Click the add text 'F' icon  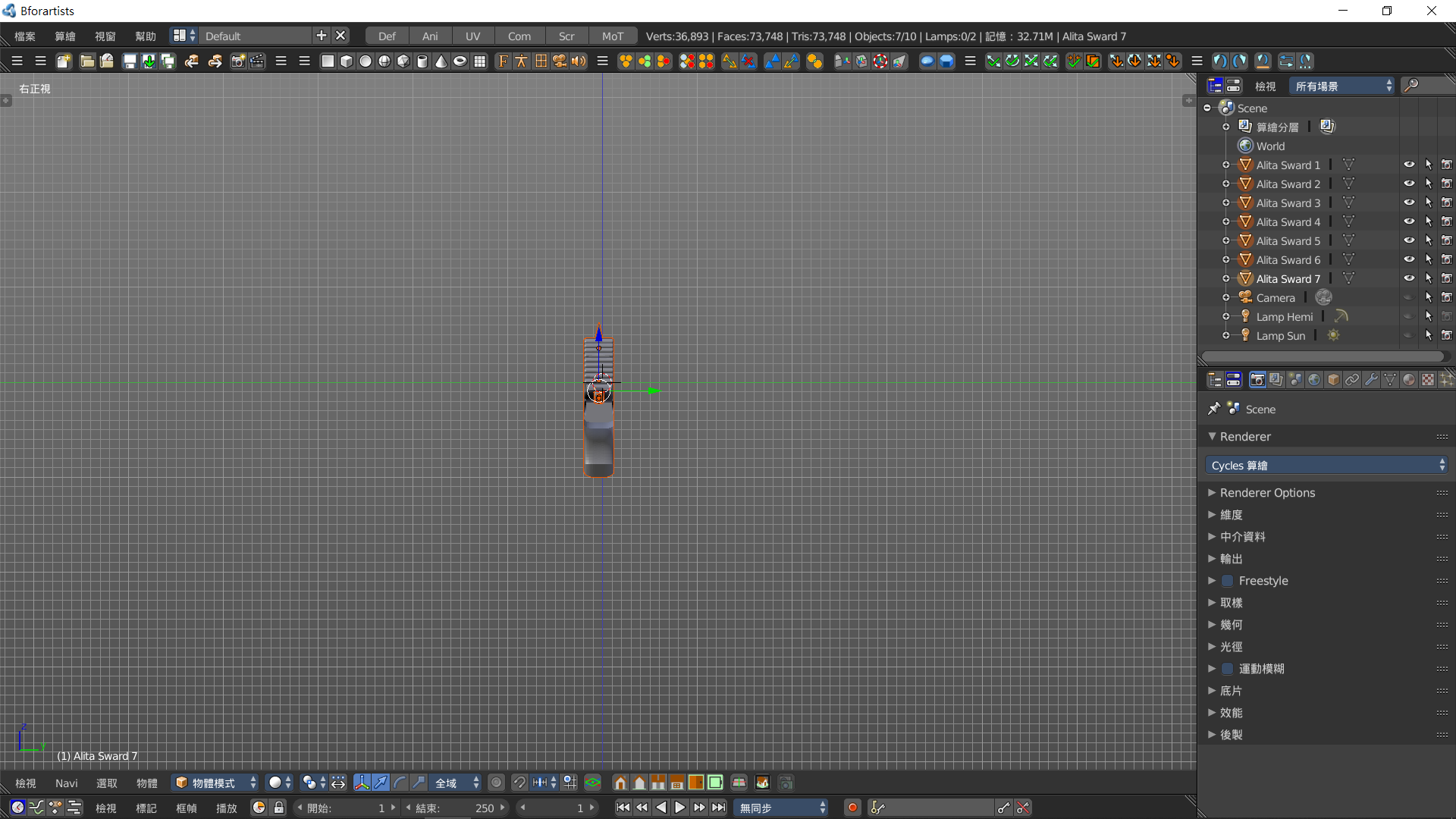[503, 61]
